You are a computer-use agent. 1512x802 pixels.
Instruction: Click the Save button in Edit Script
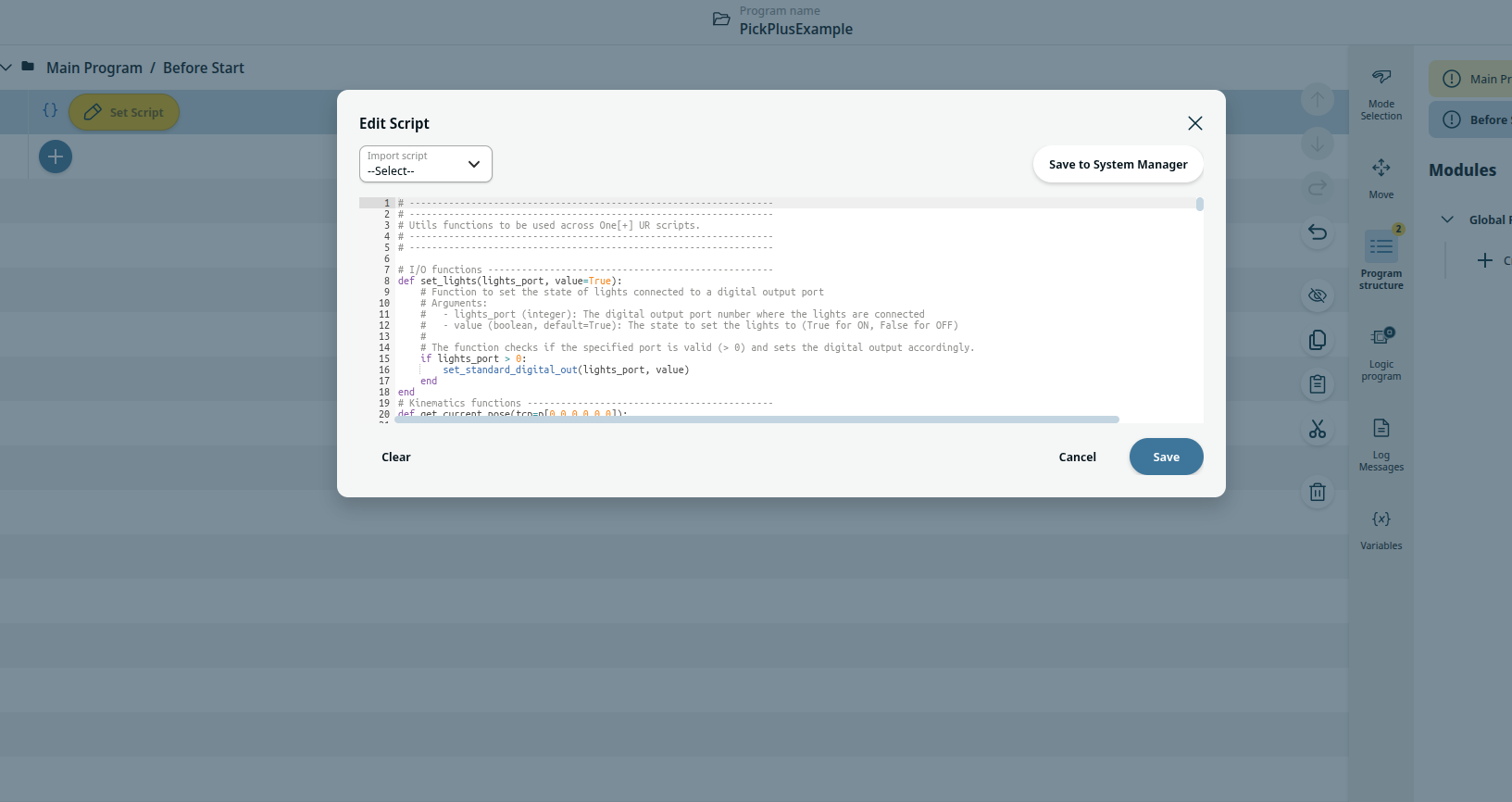pyautogui.click(x=1166, y=457)
